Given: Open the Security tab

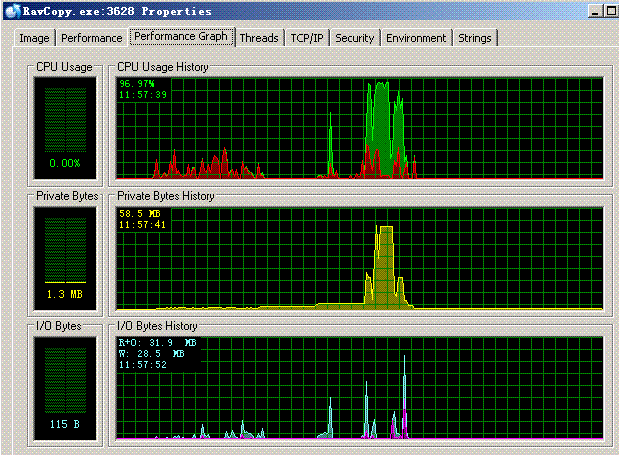Looking at the screenshot, I should pos(355,38).
